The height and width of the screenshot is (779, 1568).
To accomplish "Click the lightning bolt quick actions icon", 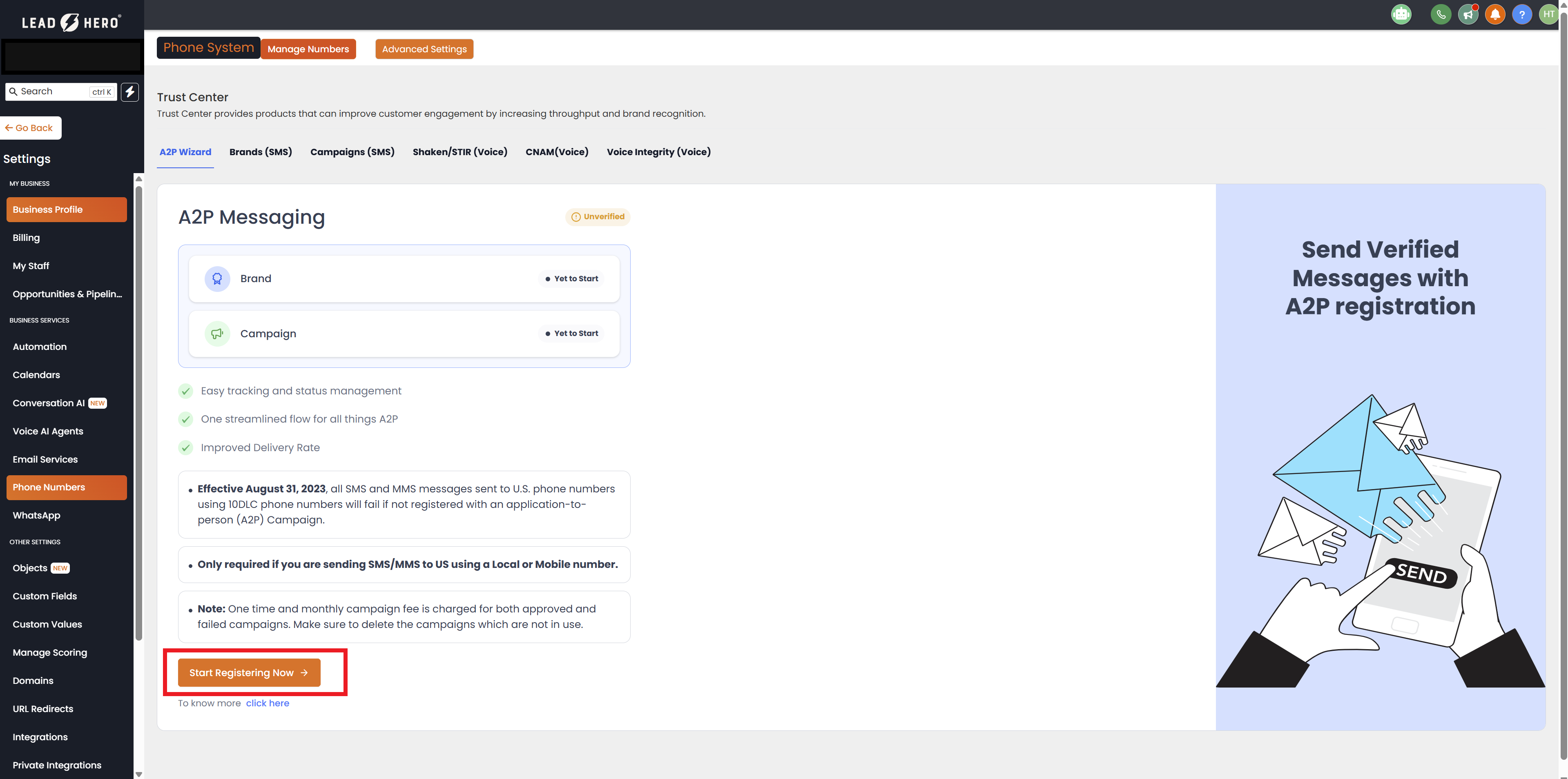I will point(129,92).
